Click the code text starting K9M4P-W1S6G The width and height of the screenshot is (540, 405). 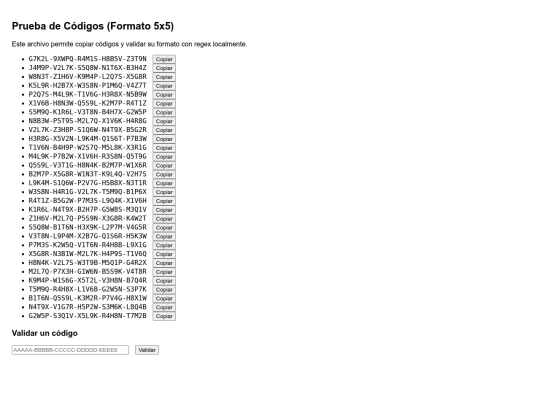coord(87,281)
